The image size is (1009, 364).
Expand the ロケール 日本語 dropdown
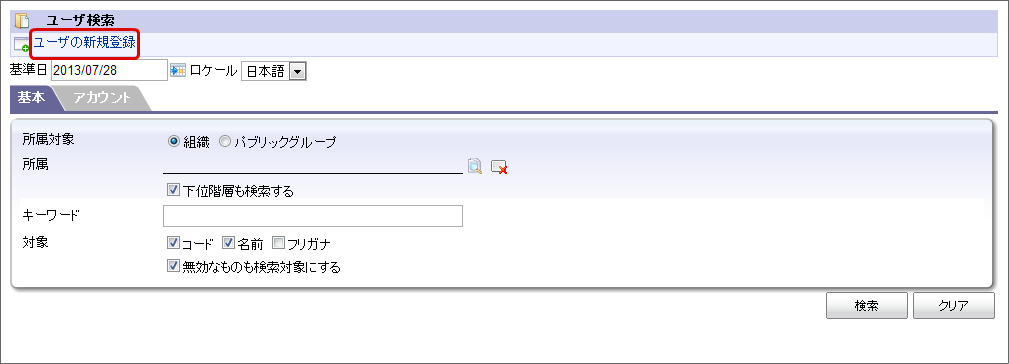point(273,71)
